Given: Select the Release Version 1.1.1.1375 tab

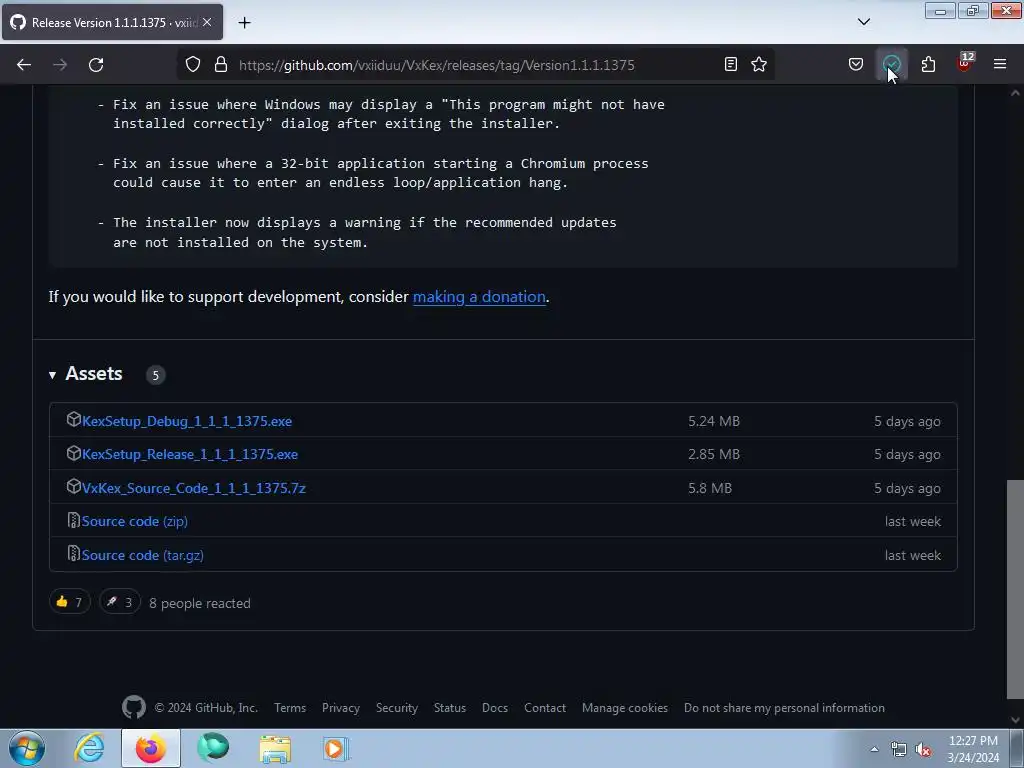Looking at the screenshot, I should 112,22.
